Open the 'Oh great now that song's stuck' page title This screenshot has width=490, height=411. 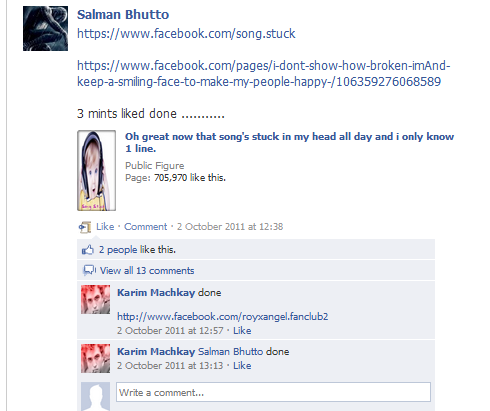(x=289, y=142)
